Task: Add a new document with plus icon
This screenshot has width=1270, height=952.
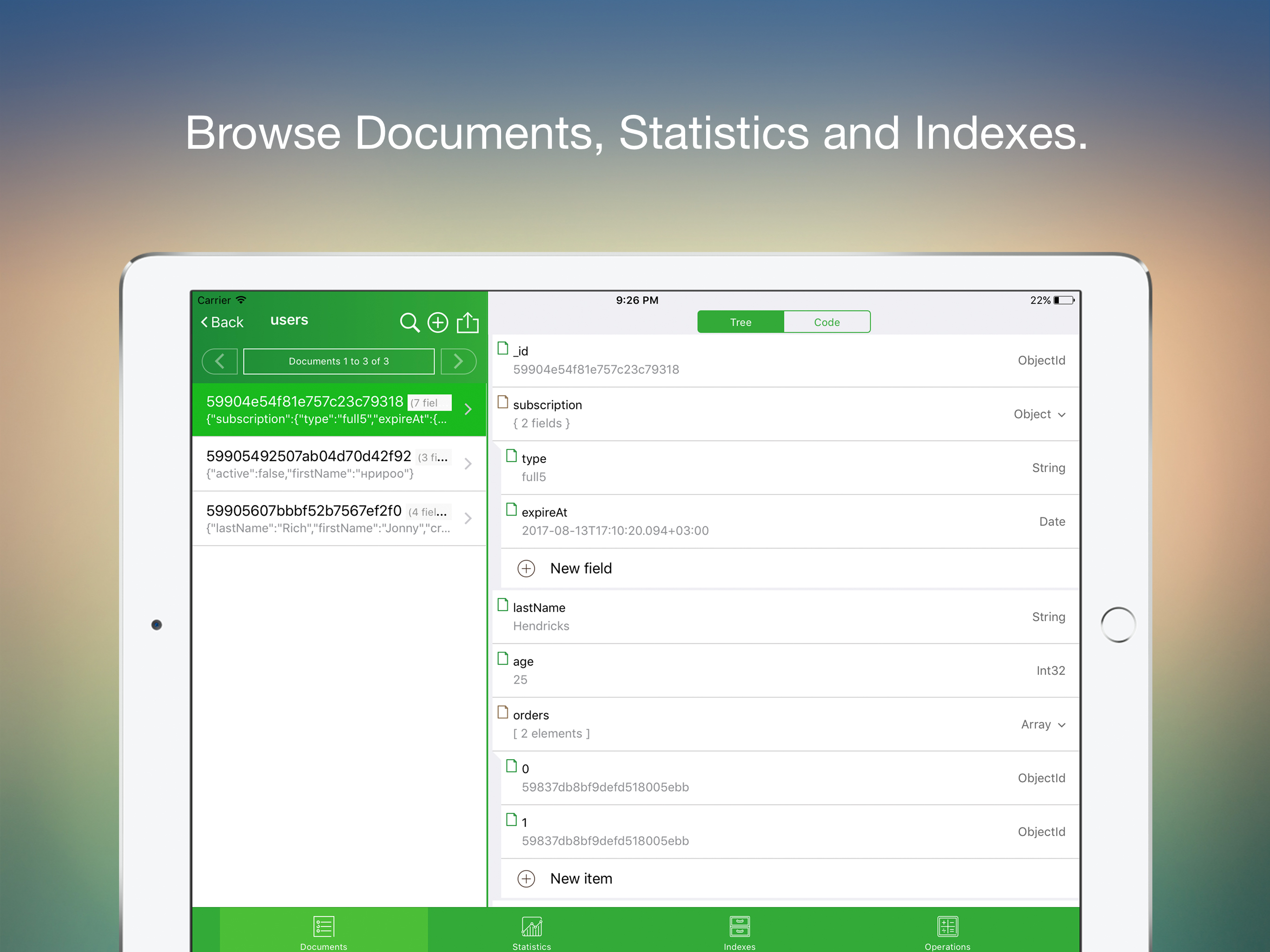Action: pyautogui.click(x=438, y=323)
